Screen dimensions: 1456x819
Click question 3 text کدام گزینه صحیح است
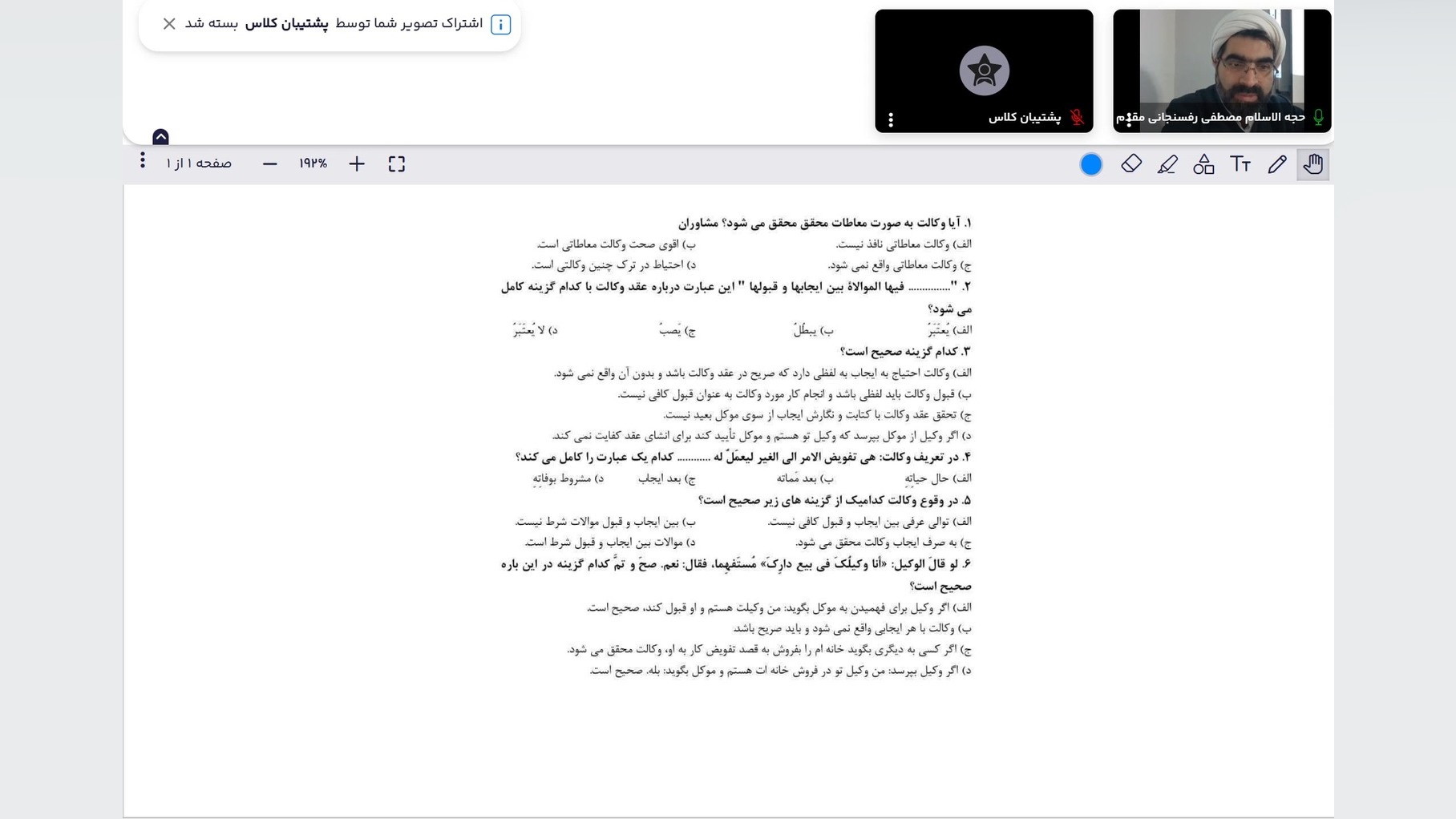(x=905, y=352)
